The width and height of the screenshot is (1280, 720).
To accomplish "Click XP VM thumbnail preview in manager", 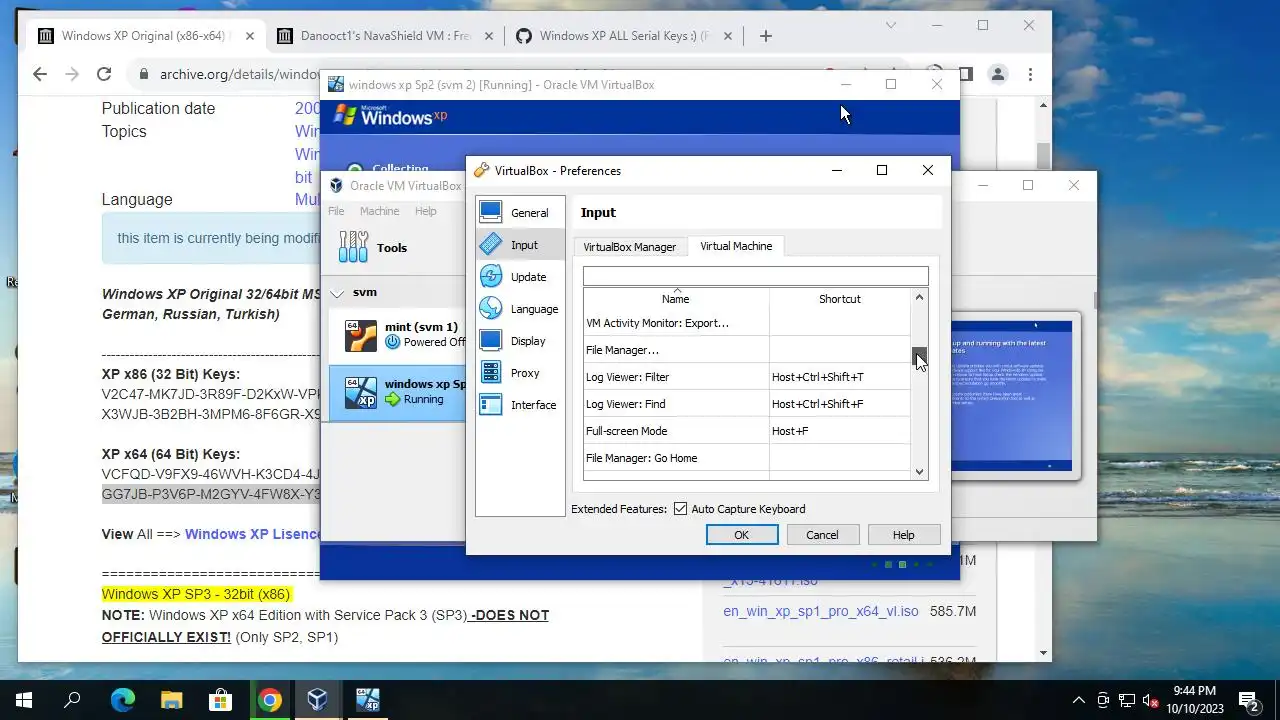I will coord(1011,396).
